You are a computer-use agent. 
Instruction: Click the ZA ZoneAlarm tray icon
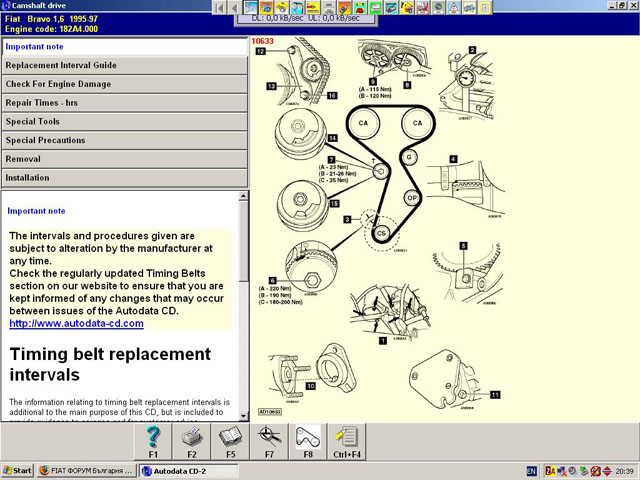tap(550, 470)
